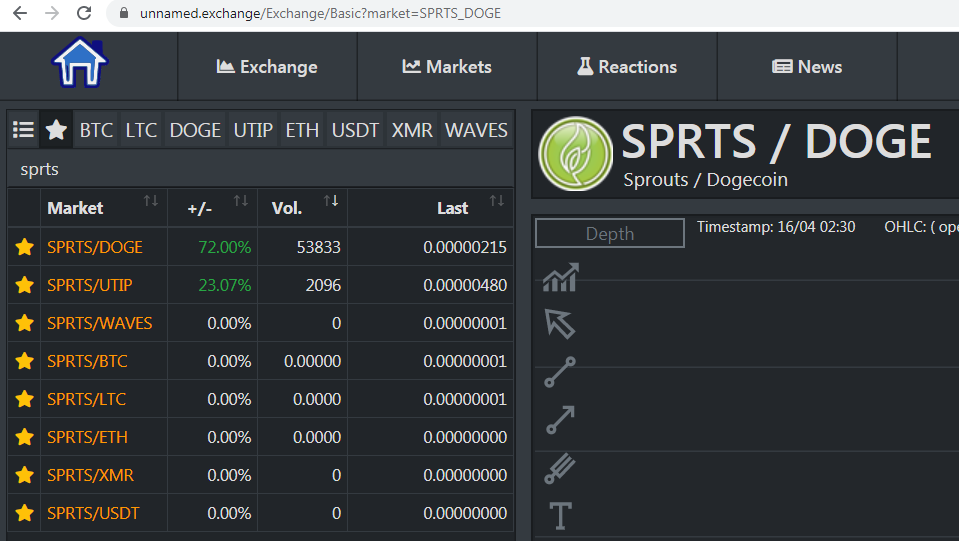The height and width of the screenshot is (541, 959).
Task: Click last price 0.00000215
Action: (465, 247)
